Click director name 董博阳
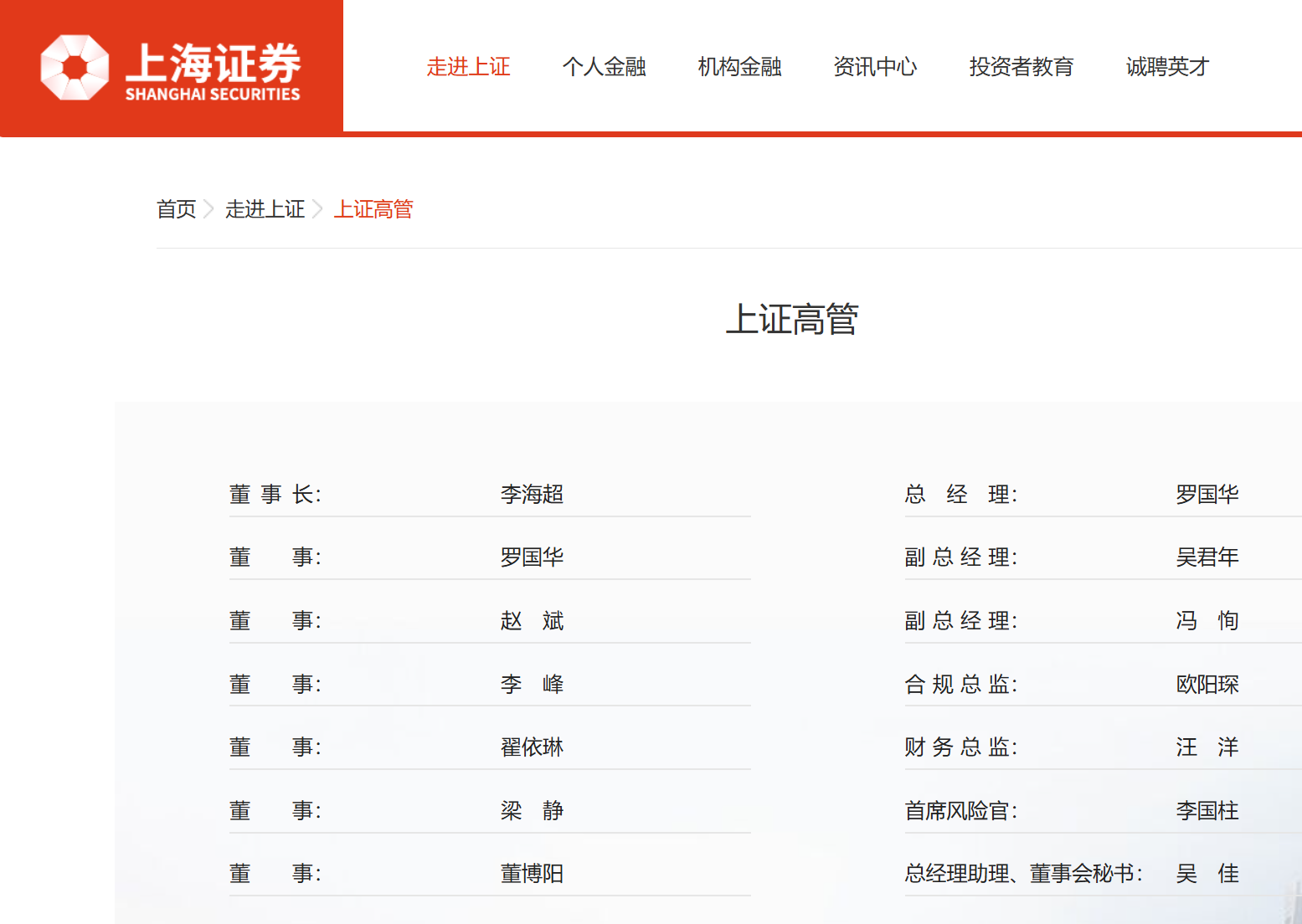The height and width of the screenshot is (924, 1302). pyautogui.click(x=532, y=874)
